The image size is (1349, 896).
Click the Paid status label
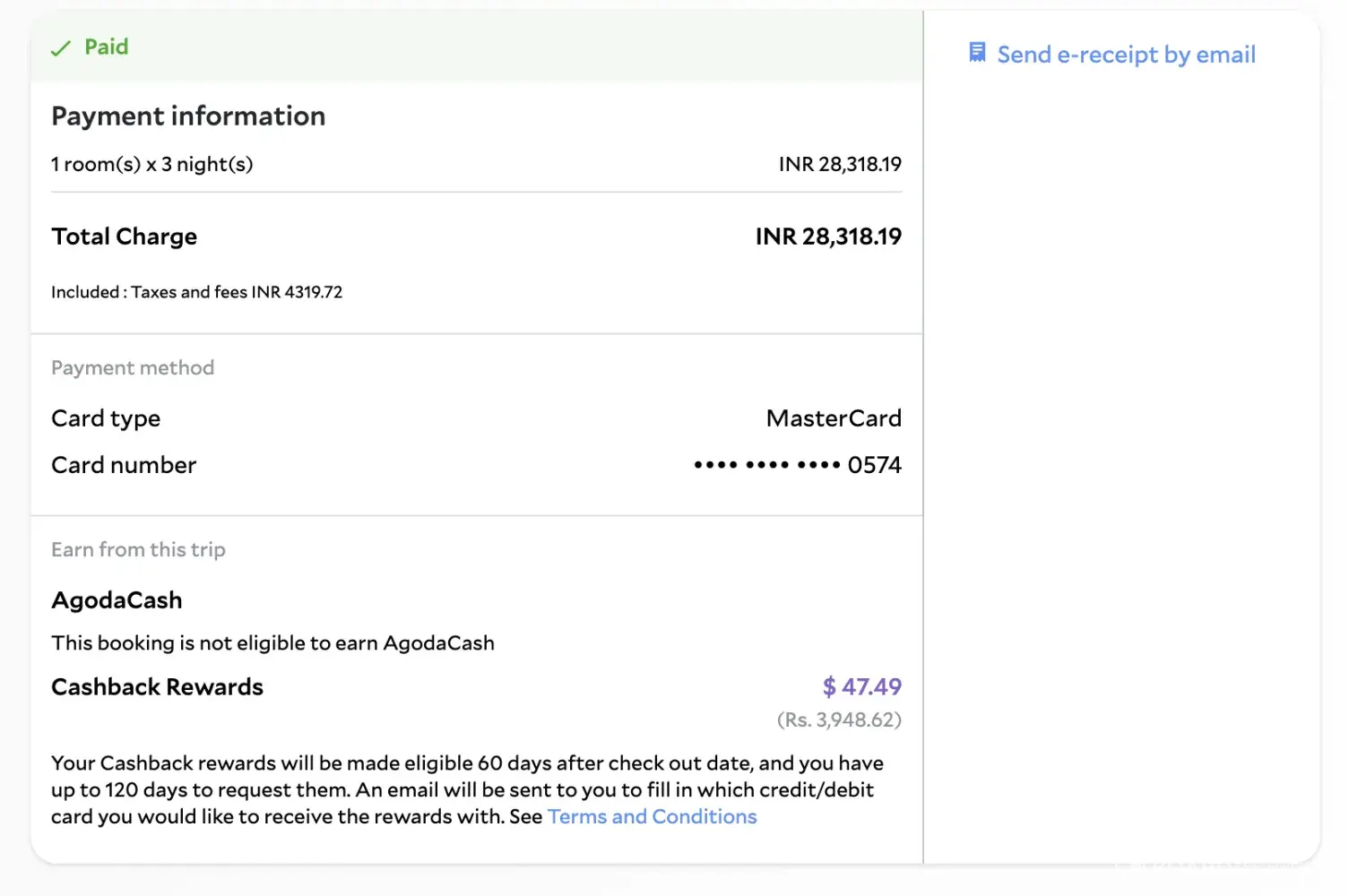[x=107, y=47]
